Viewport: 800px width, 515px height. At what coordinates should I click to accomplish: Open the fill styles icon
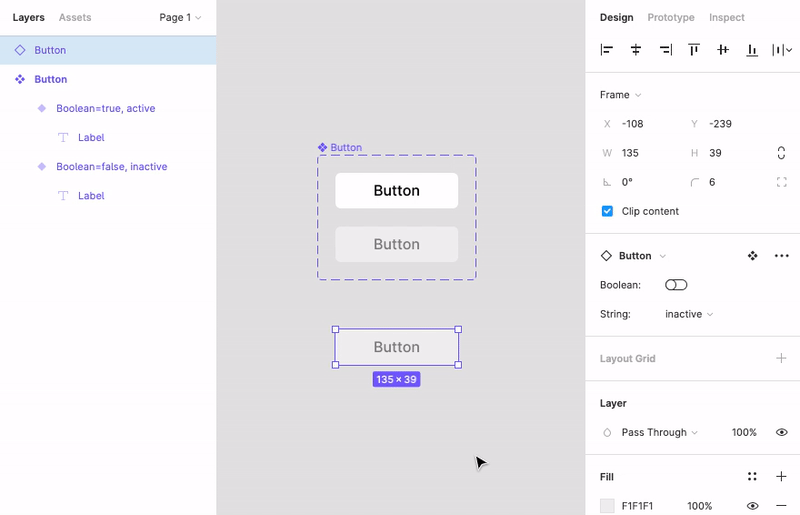(752, 477)
